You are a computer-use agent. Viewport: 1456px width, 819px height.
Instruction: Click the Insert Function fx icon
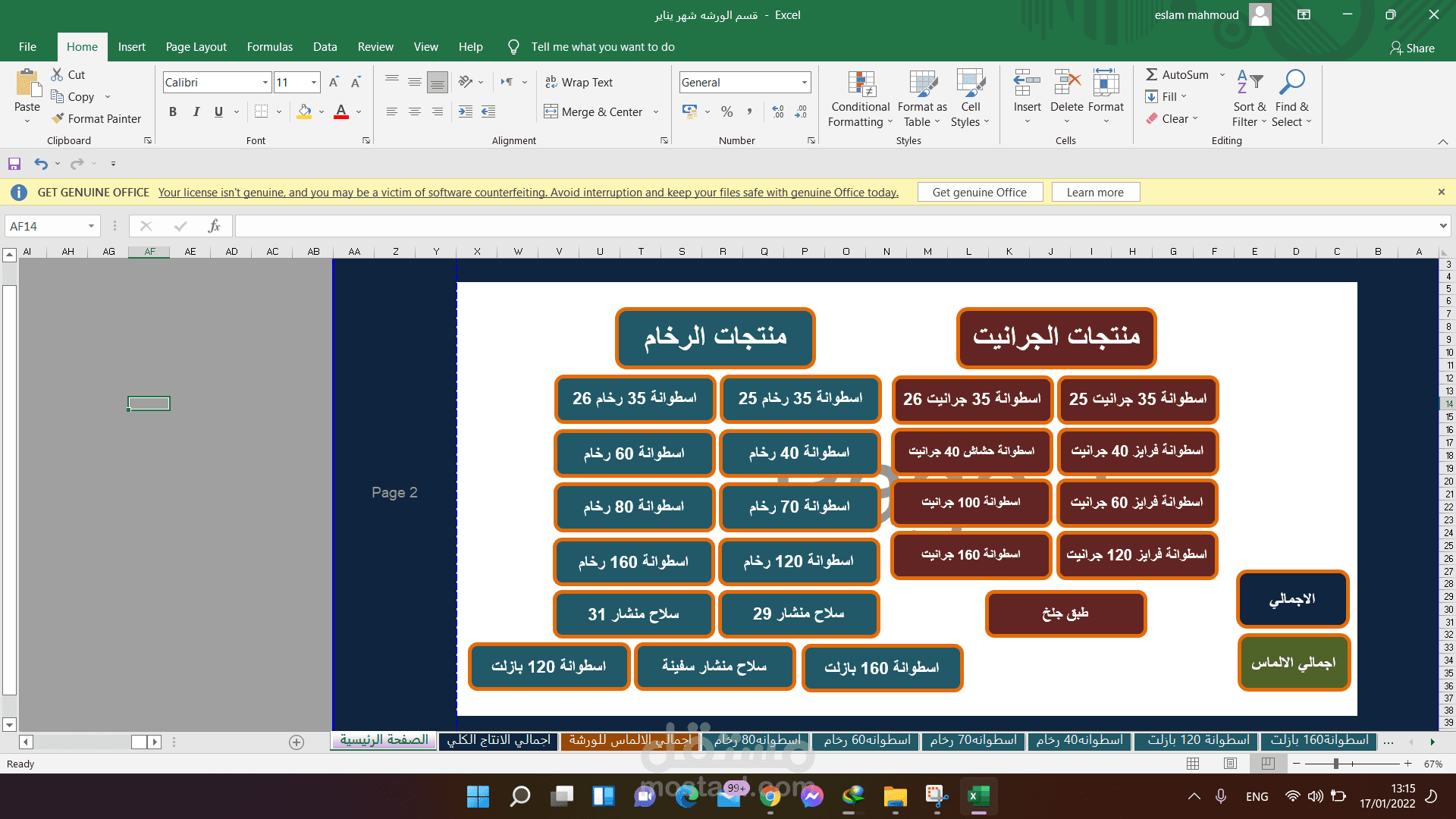tap(214, 226)
